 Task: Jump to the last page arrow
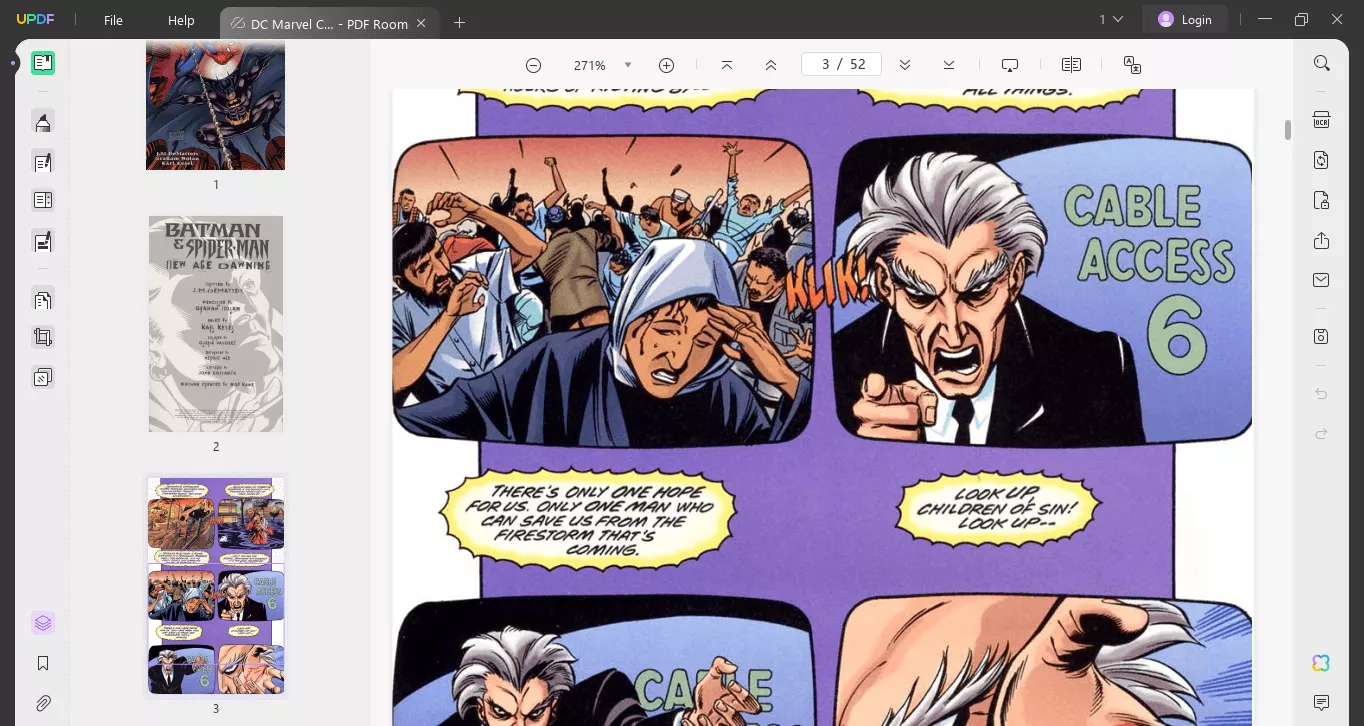pos(949,65)
